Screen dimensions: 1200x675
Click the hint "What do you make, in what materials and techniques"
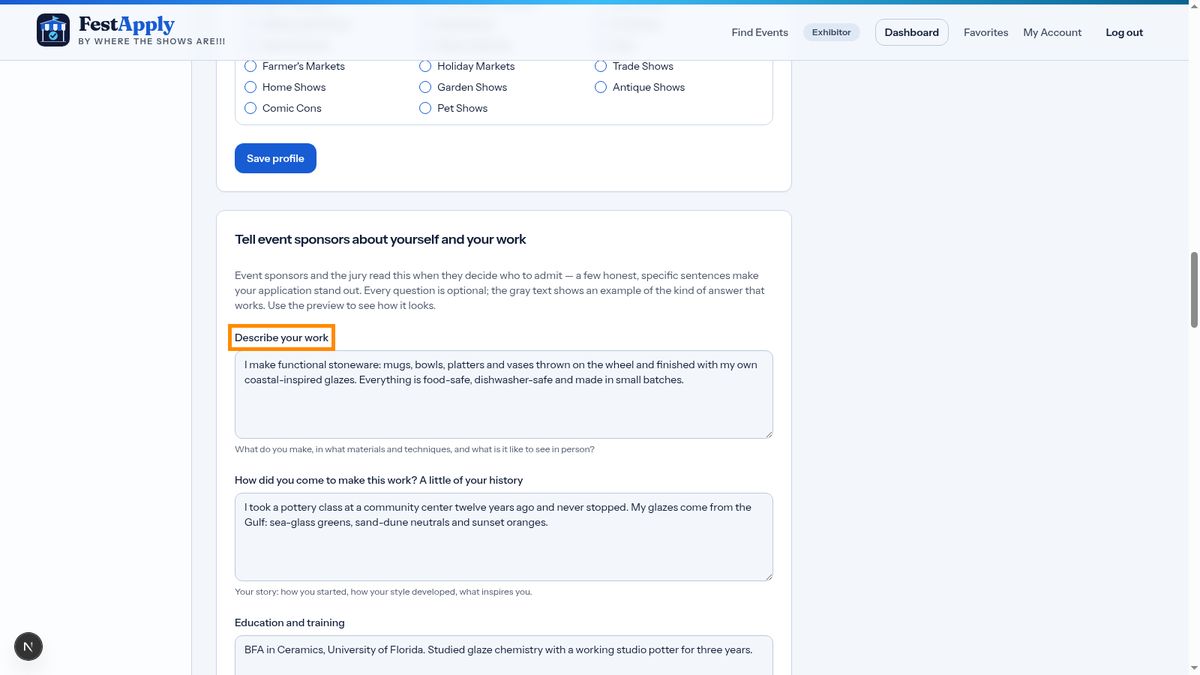[x=415, y=449]
